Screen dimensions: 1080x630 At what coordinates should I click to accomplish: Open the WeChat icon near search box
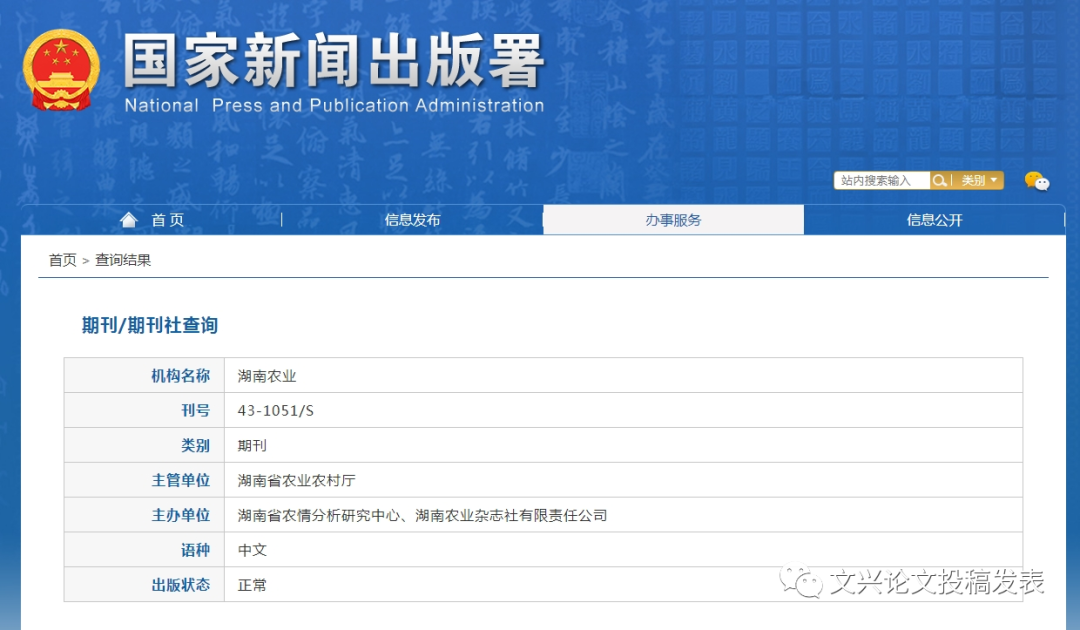pos(1037,180)
